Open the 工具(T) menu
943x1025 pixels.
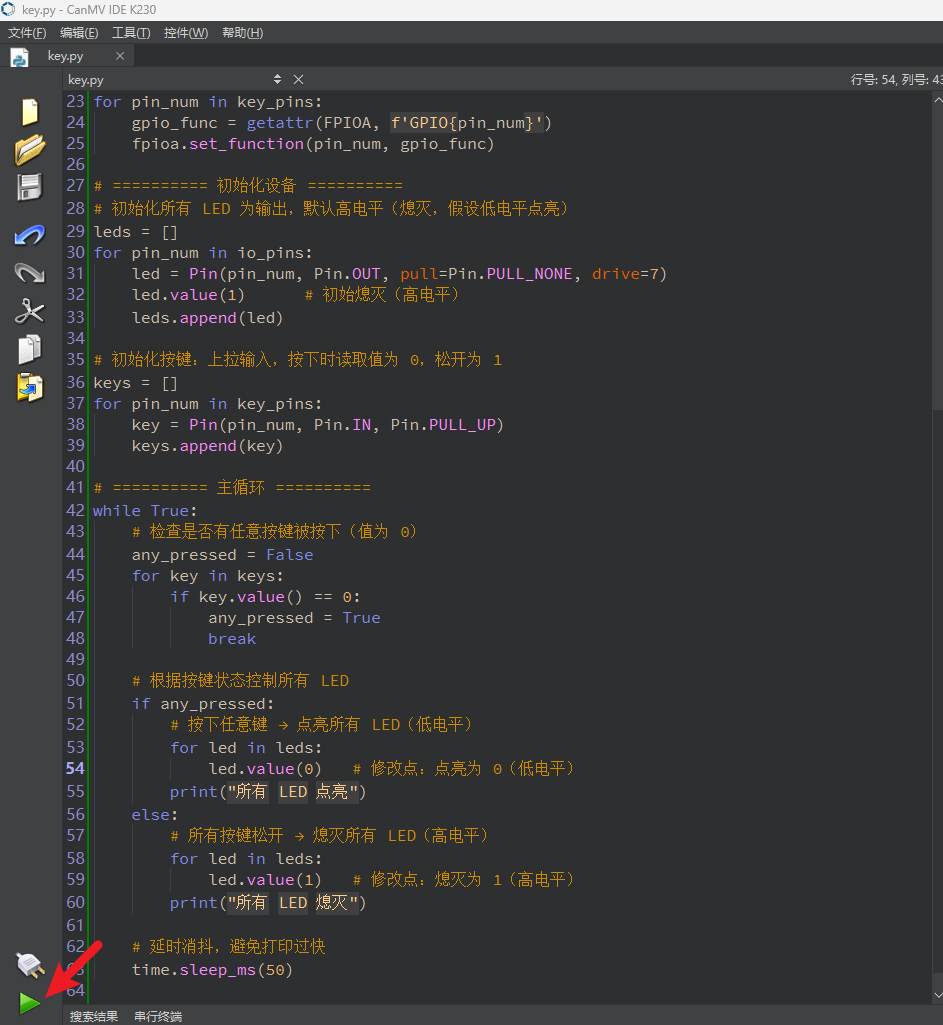[131, 33]
